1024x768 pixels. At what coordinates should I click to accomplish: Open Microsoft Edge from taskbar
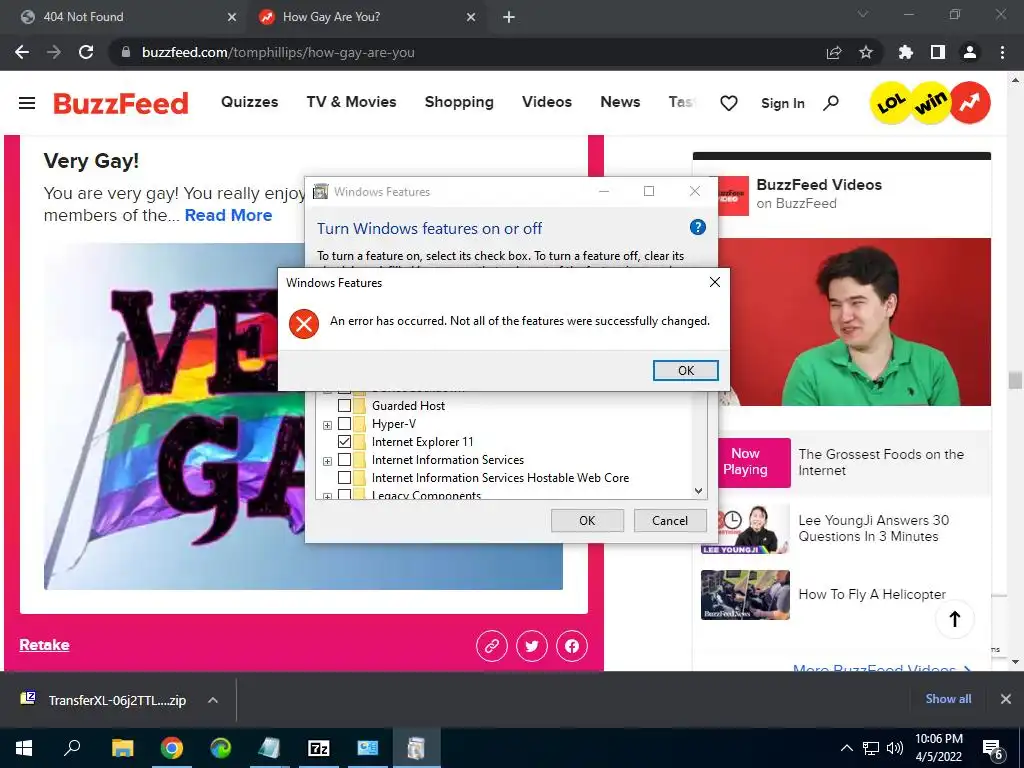[x=220, y=748]
